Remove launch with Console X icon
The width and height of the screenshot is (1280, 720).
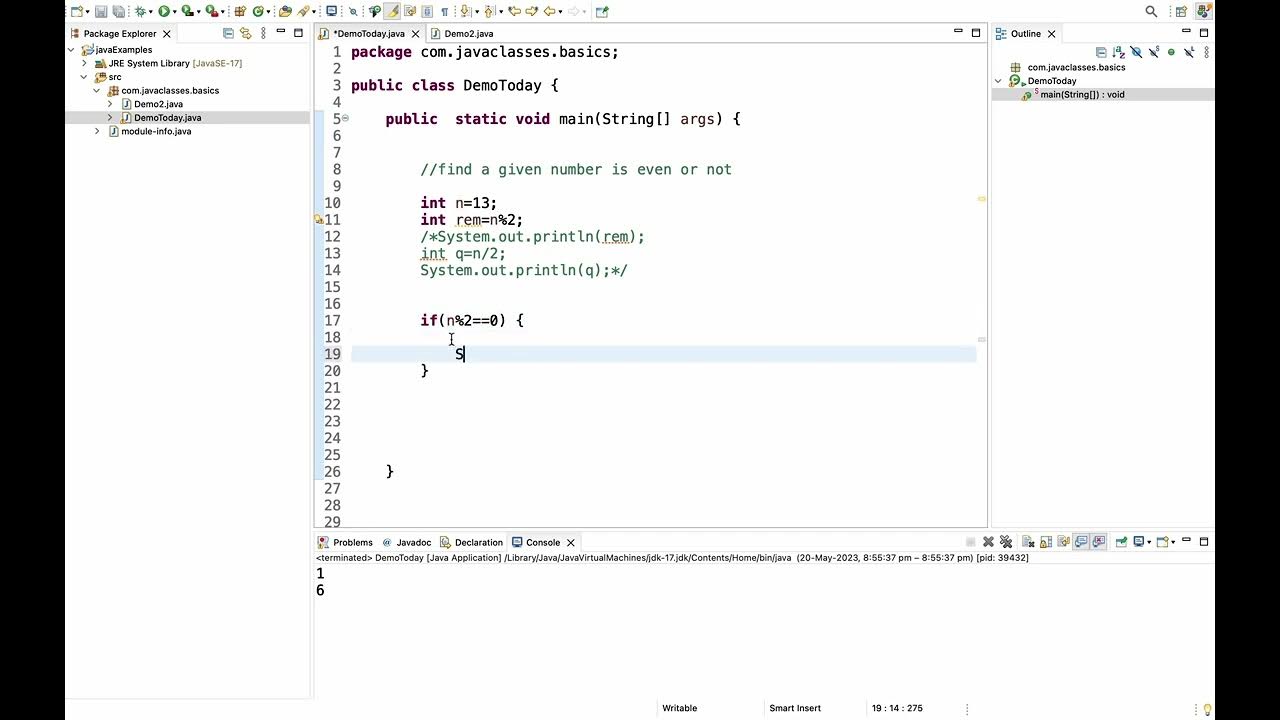(988, 542)
